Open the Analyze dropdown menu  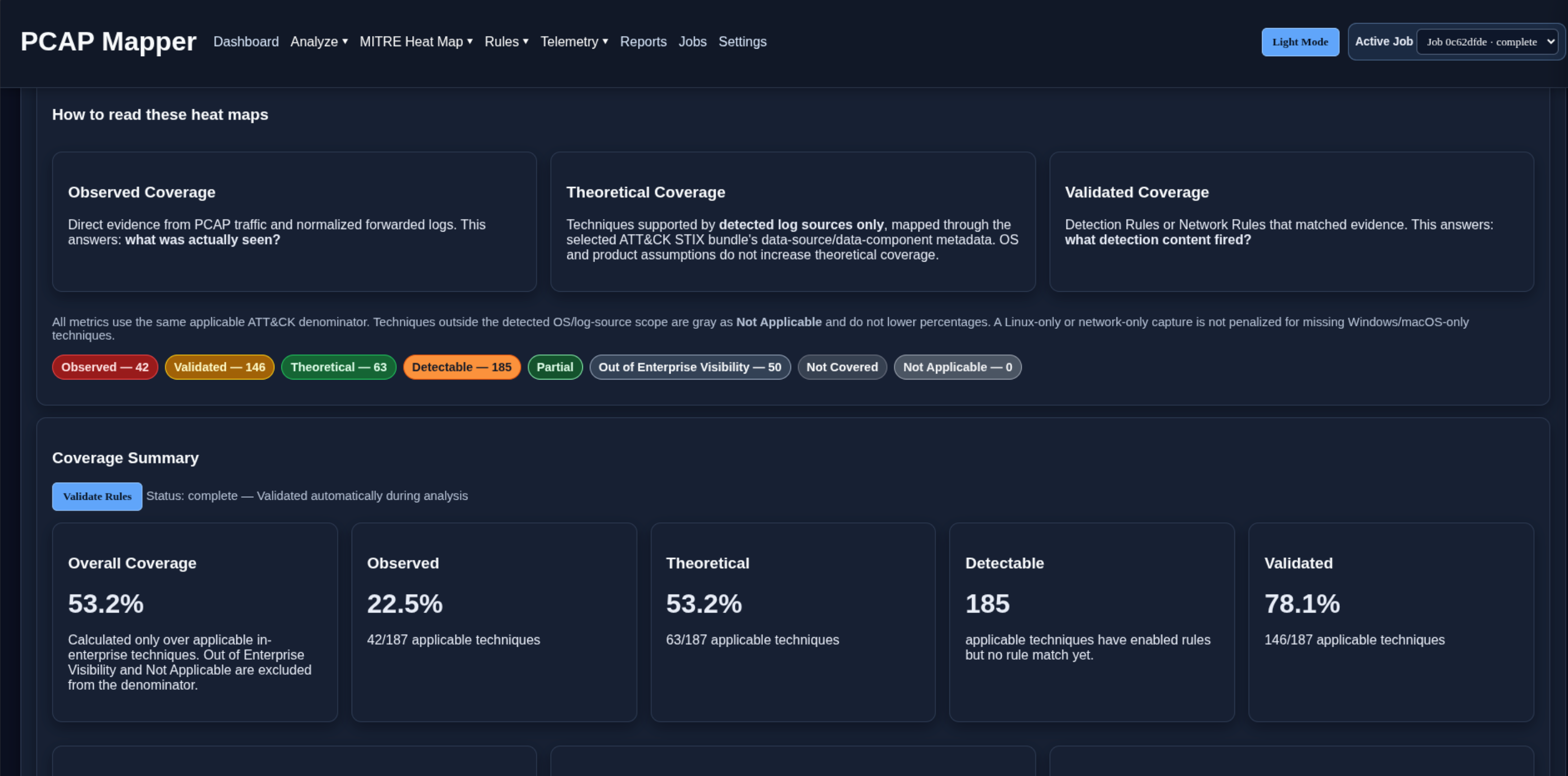[x=319, y=42]
